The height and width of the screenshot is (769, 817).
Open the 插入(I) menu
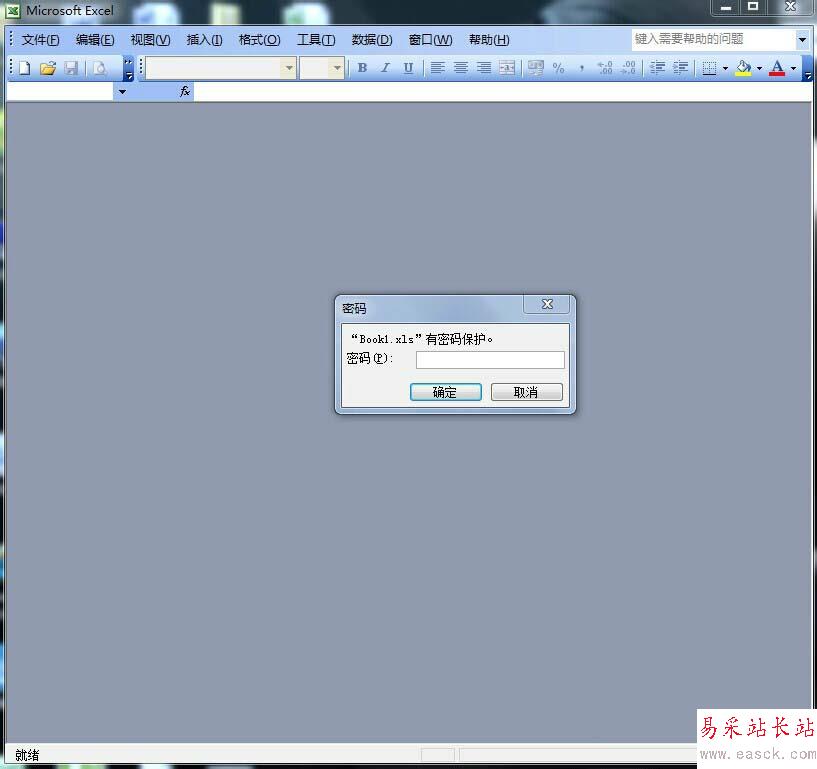(x=204, y=40)
